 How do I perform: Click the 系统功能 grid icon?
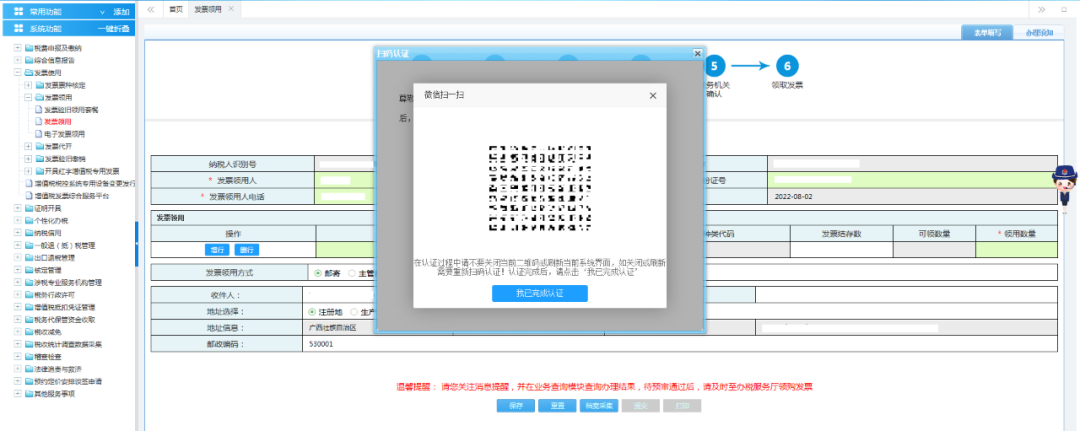(x=19, y=28)
